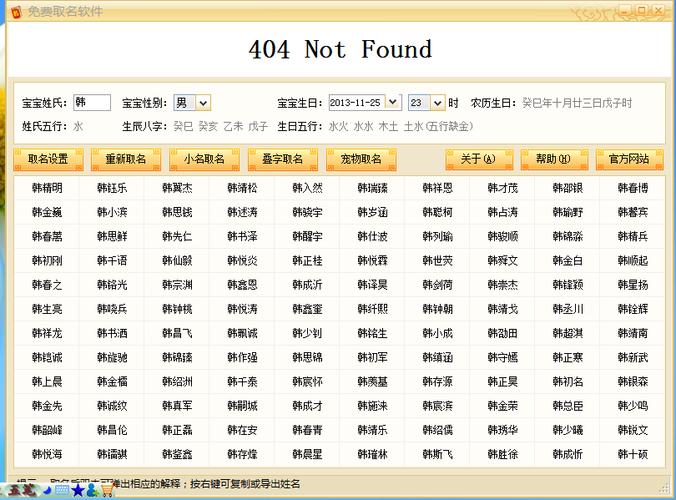
Task: Select the name 韩祥恩
Action: 438,188
